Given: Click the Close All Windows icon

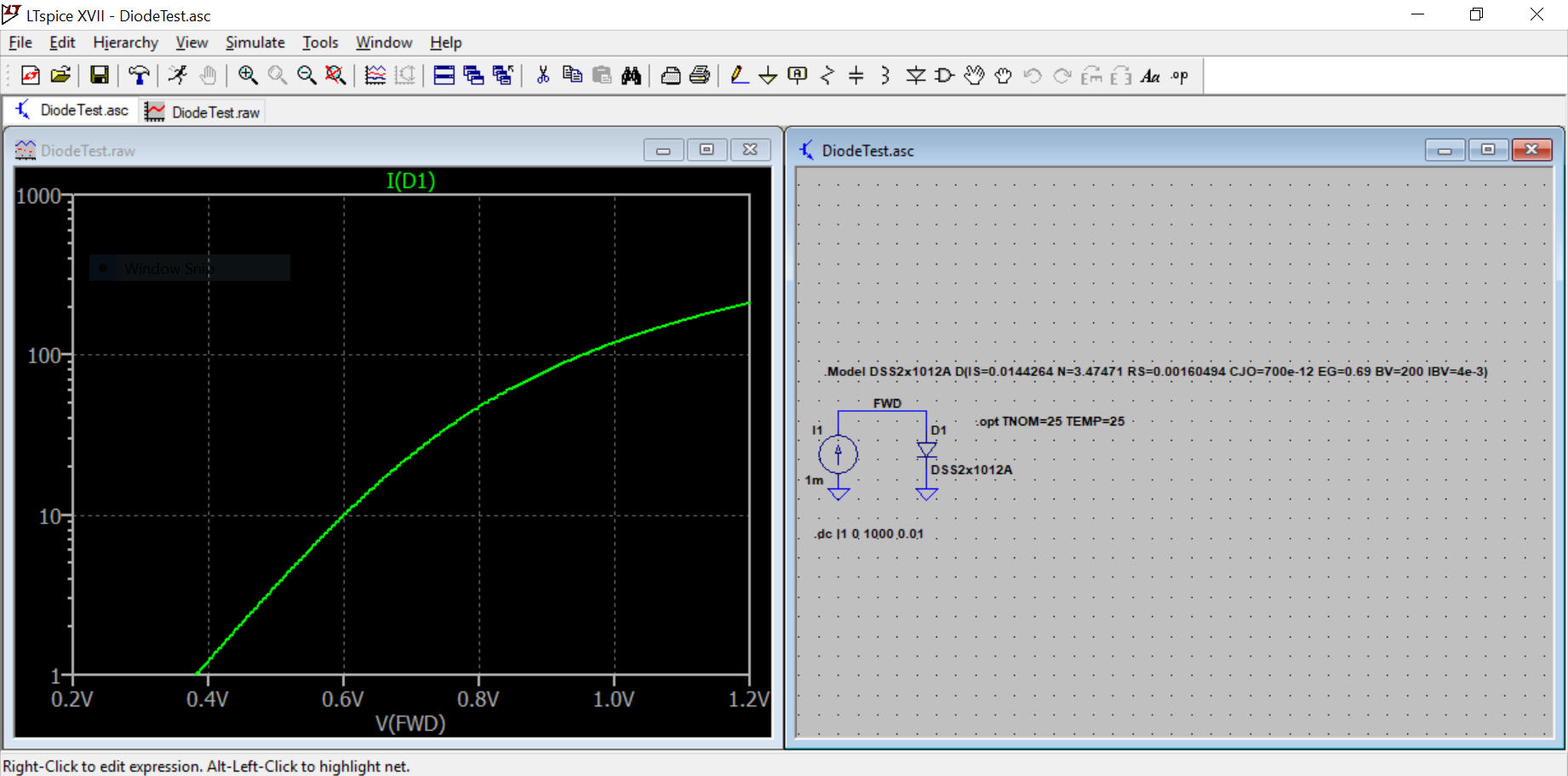Looking at the screenshot, I should (x=503, y=76).
